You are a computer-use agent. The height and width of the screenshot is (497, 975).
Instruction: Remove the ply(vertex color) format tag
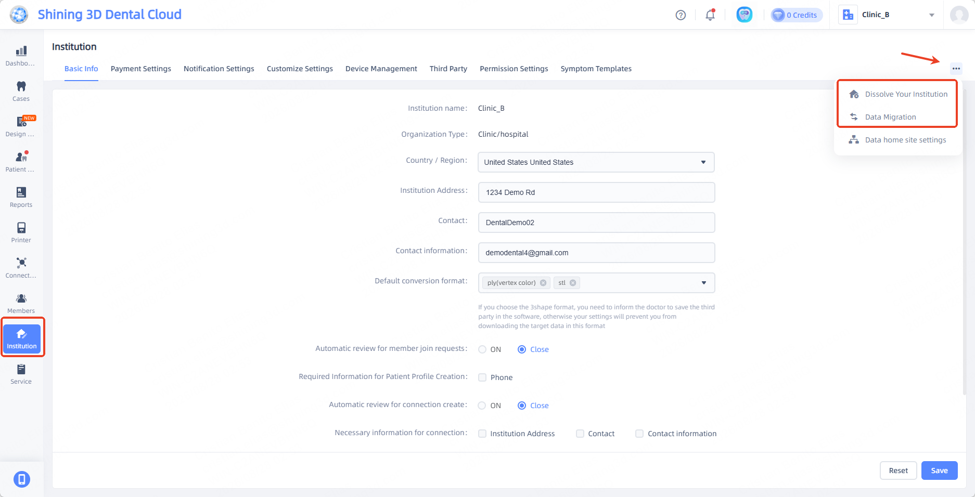coord(543,282)
